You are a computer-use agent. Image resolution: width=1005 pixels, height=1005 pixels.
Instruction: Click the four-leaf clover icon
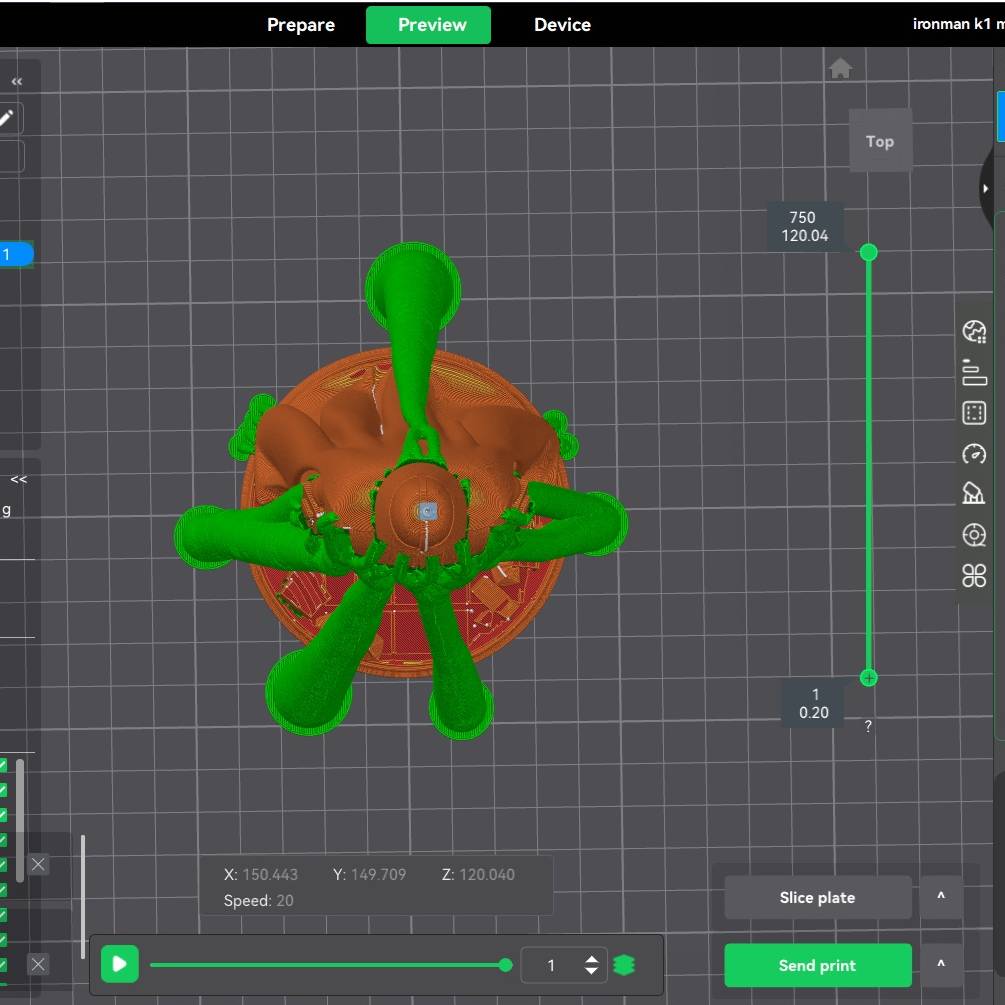point(974,575)
